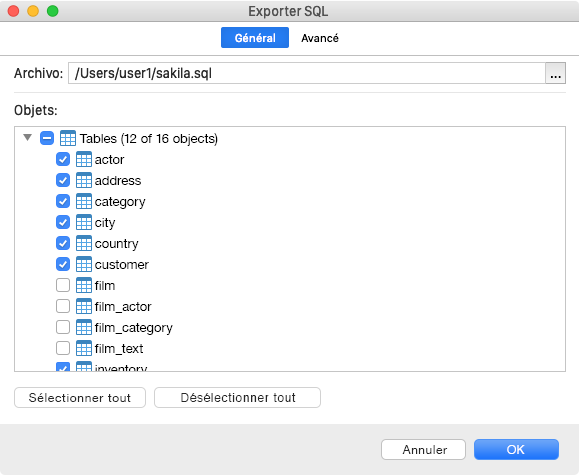The height and width of the screenshot is (475, 579).
Task: Click the Tables group grid icon
Action: [x=68, y=139]
